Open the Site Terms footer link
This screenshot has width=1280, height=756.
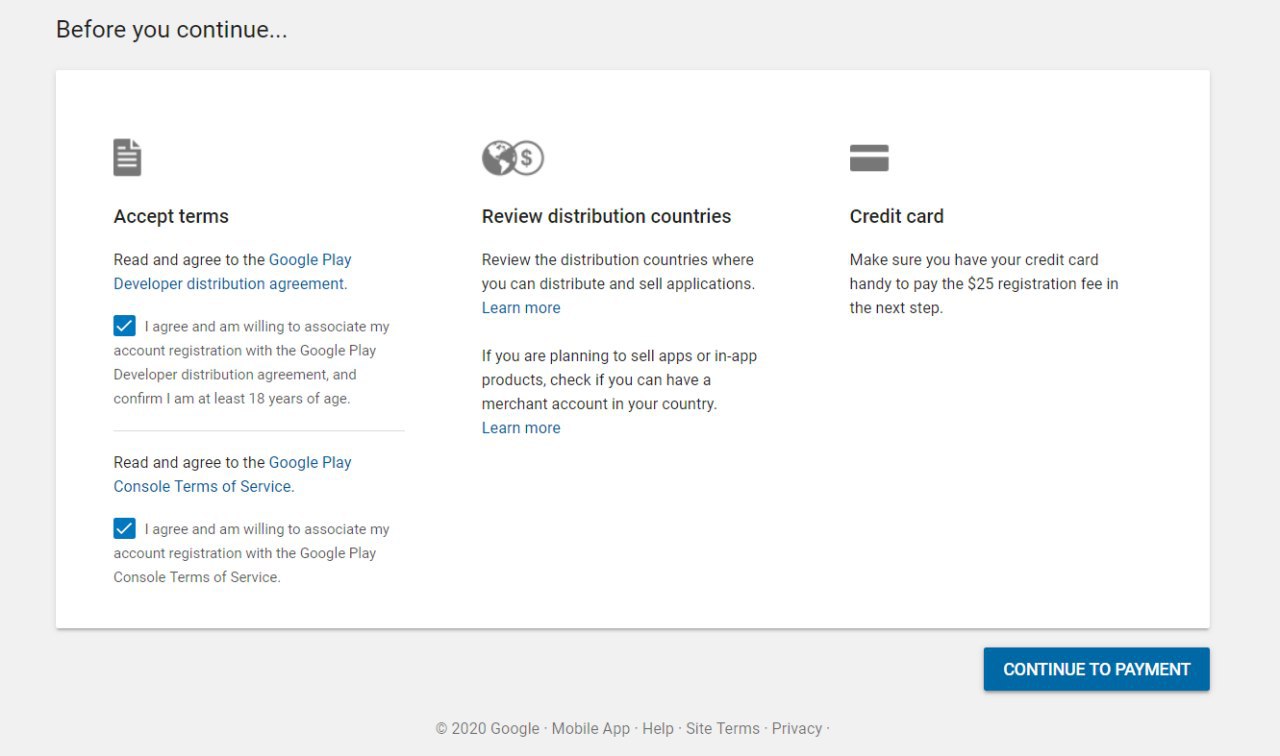pos(723,728)
